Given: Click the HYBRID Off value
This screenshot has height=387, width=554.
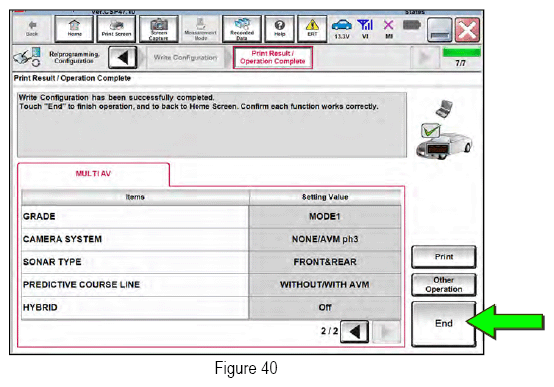Looking at the screenshot, I should 325,307.
